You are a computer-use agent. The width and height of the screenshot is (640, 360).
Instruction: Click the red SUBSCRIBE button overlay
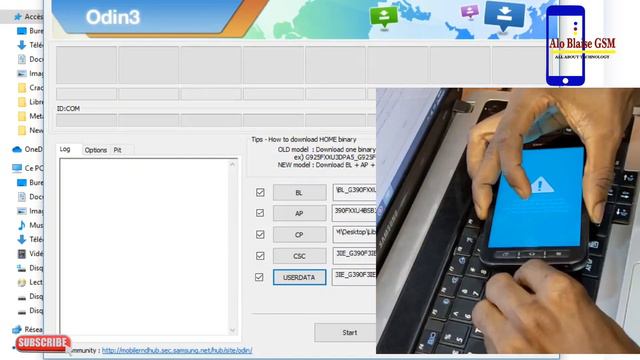pos(43,343)
